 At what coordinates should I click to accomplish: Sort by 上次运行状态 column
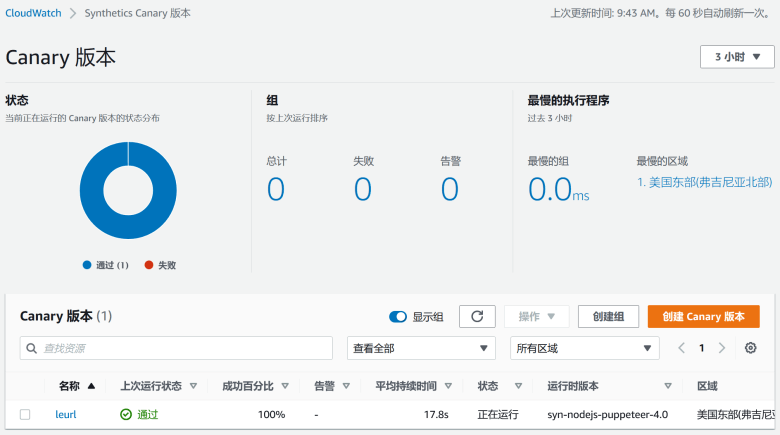tap(193, 386)
